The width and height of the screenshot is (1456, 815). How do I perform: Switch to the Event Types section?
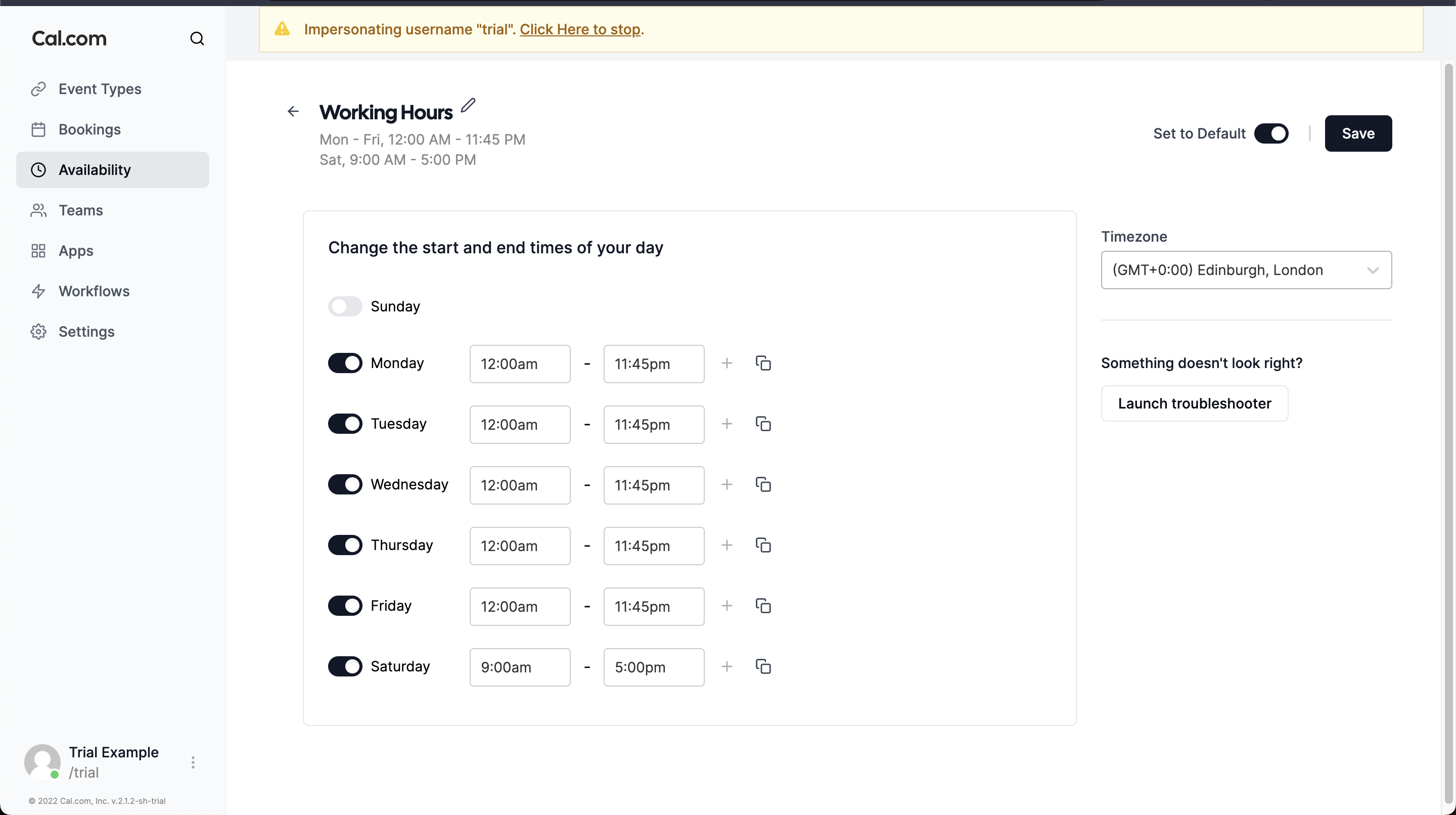[100, 89]
